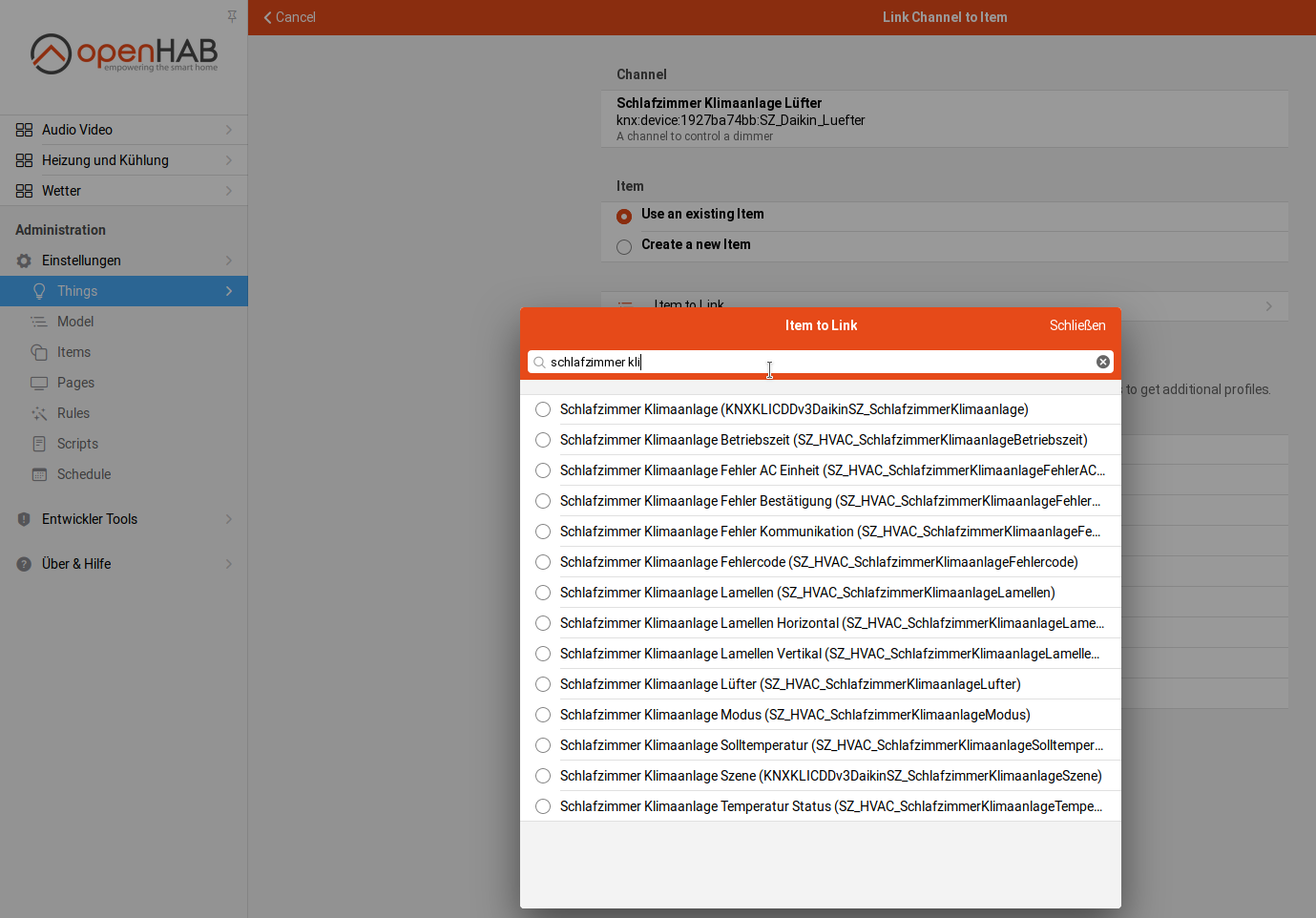Open the Pages sidebar link
Viewport: 1316px width, 918px height.
point(124,383)
